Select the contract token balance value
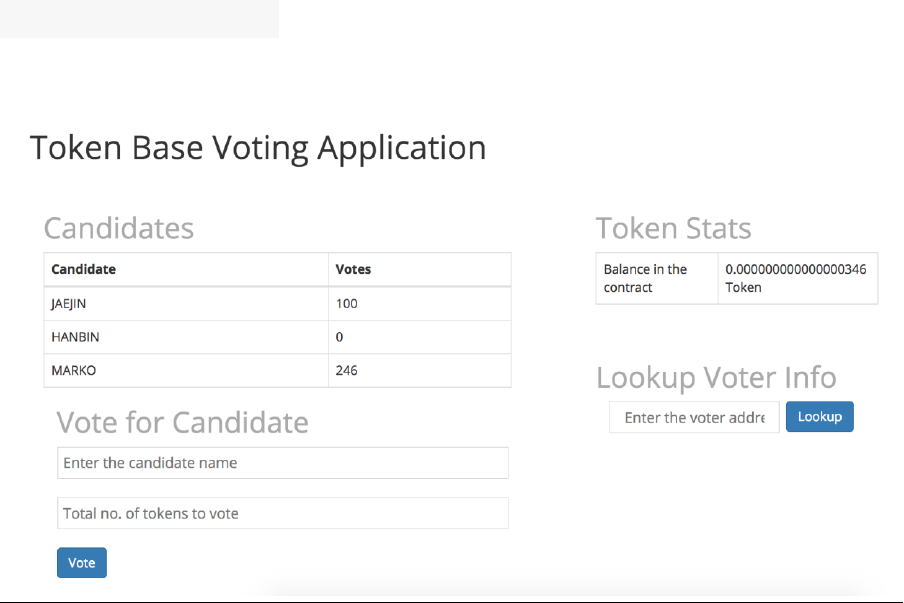The width and height of the screenshot is (904, 603). coord(795,278)
